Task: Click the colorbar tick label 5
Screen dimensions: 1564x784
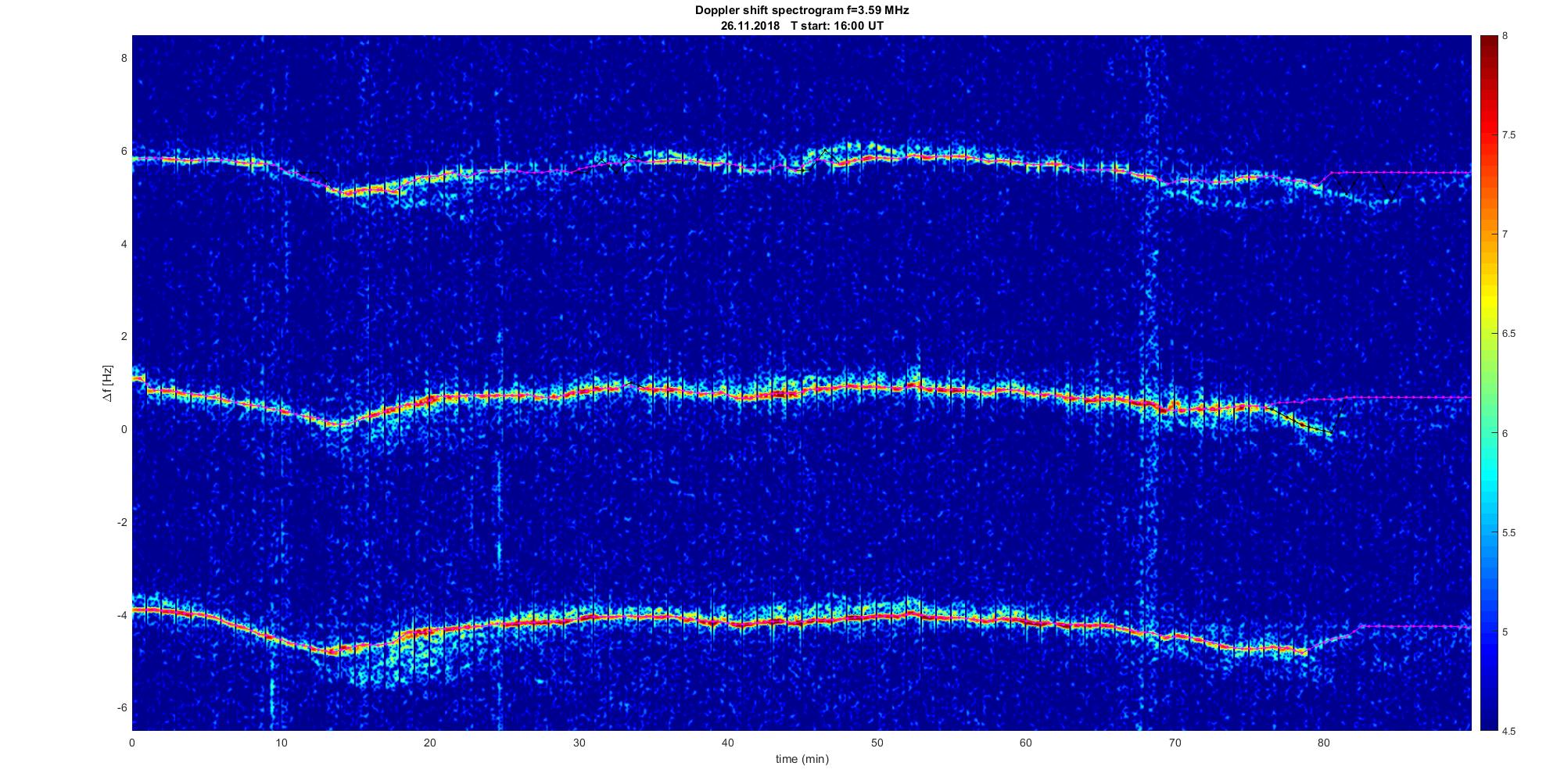Action: pos(1505,632)
